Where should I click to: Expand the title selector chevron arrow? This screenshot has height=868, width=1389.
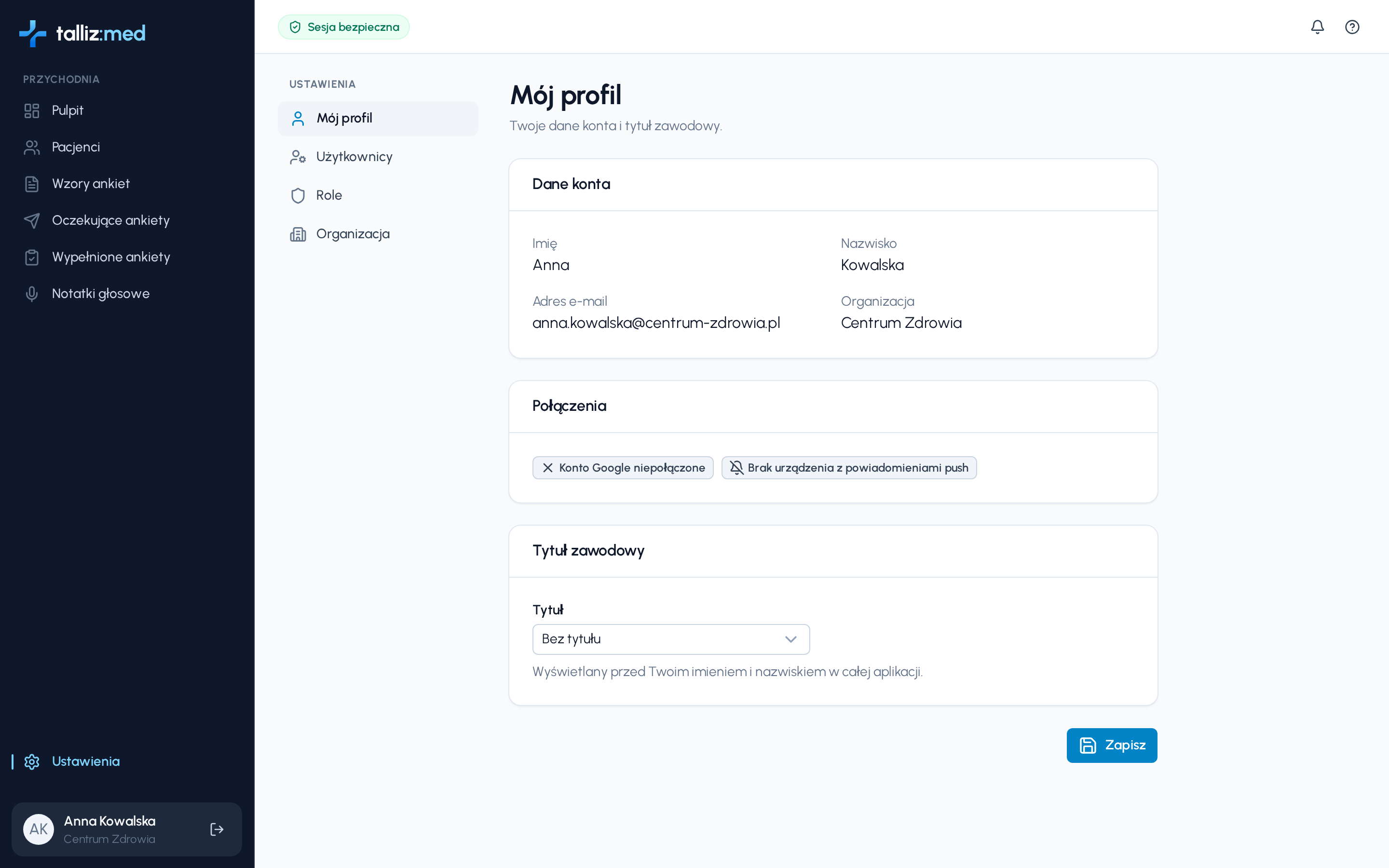tap(790, 639)
